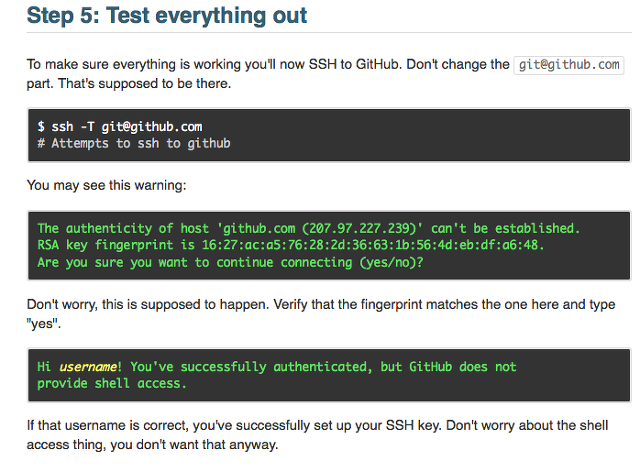Click the RSA key fingerprint line

tap(291, 245)
